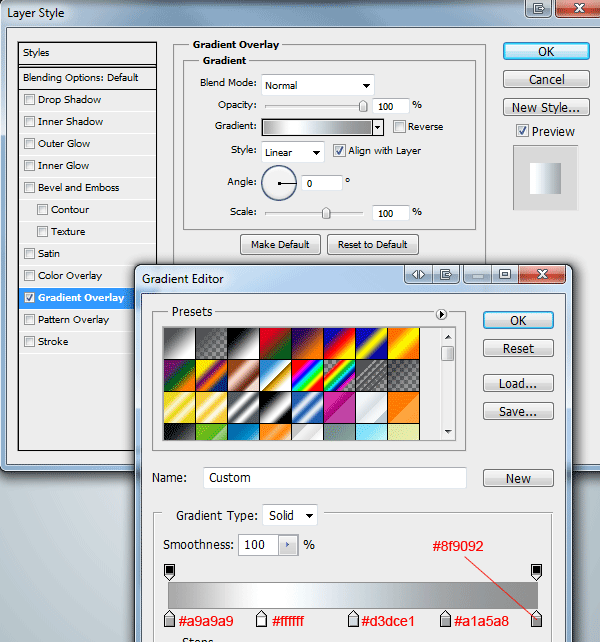This screenshot has width=600, height=642.
Task: Click the Load... button
Action: tap(518, 384)
